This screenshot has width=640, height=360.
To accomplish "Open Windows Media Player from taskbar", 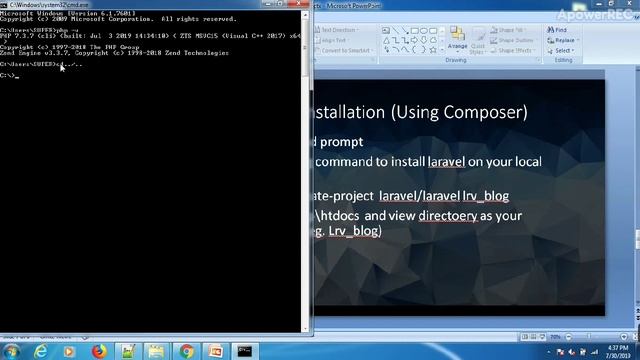I will [x=69, y=351].
